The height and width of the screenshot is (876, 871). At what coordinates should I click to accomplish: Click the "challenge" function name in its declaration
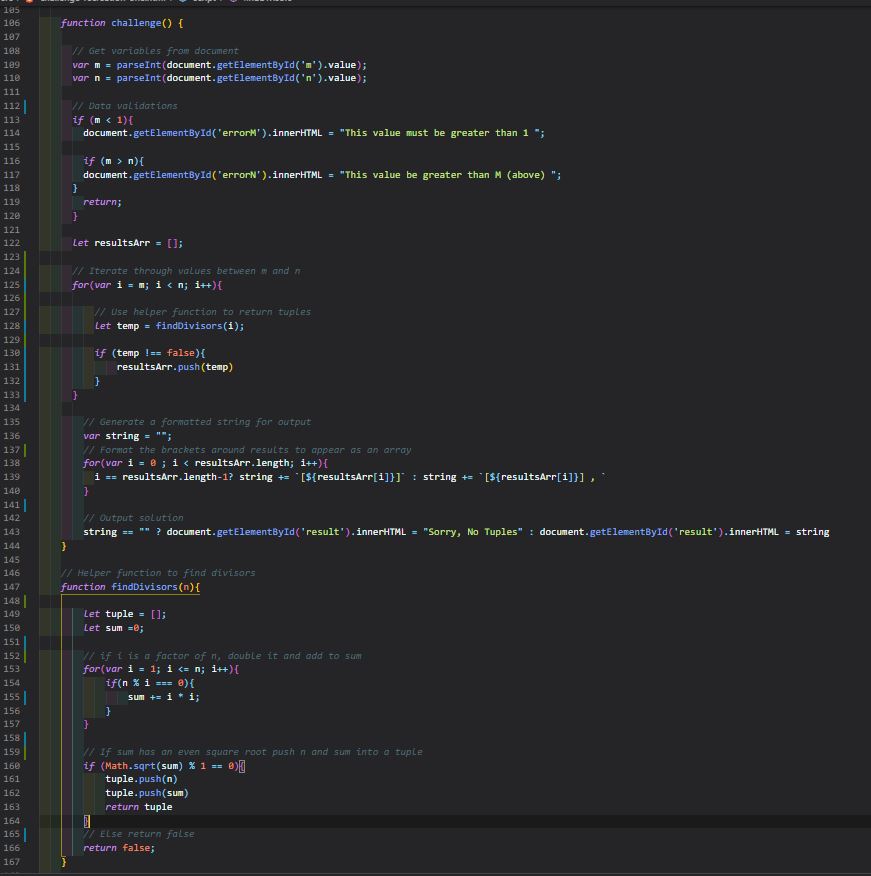point(136,23)
